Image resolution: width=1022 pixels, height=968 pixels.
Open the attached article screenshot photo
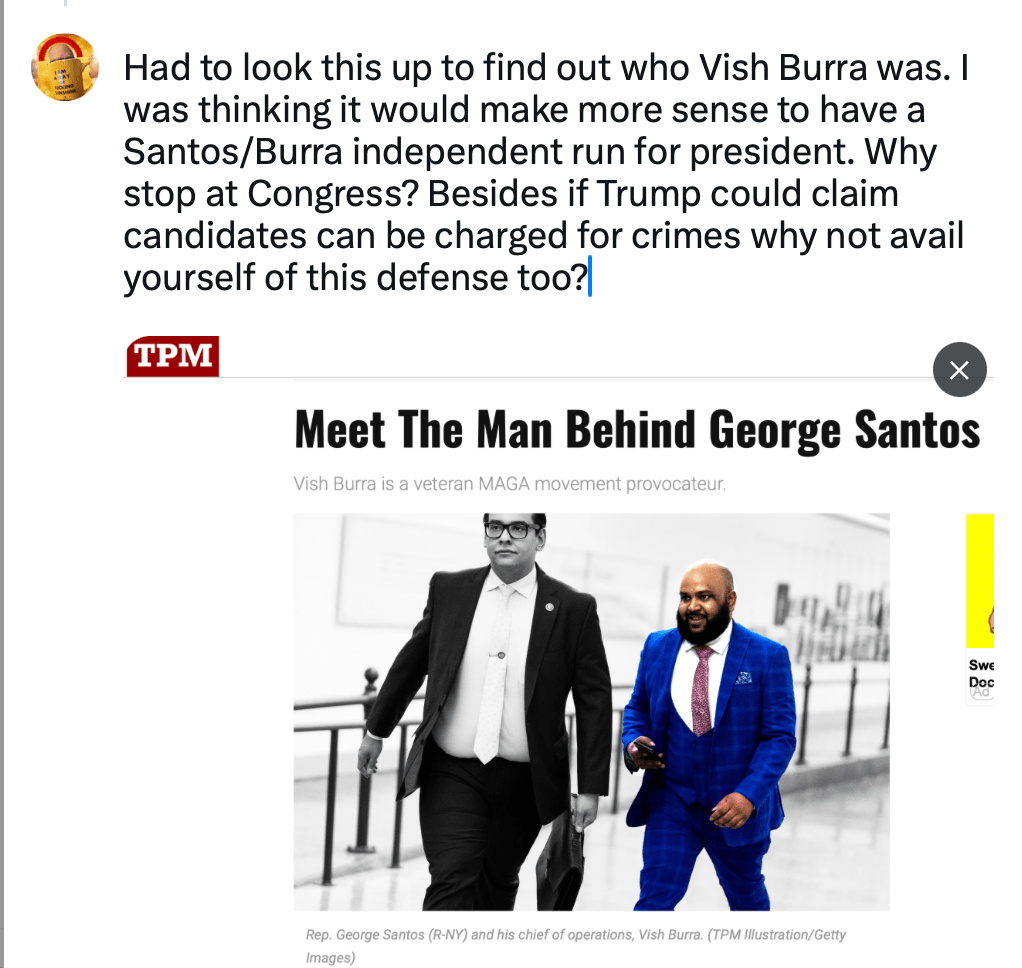pyautogui.click(x=591, y=712)
